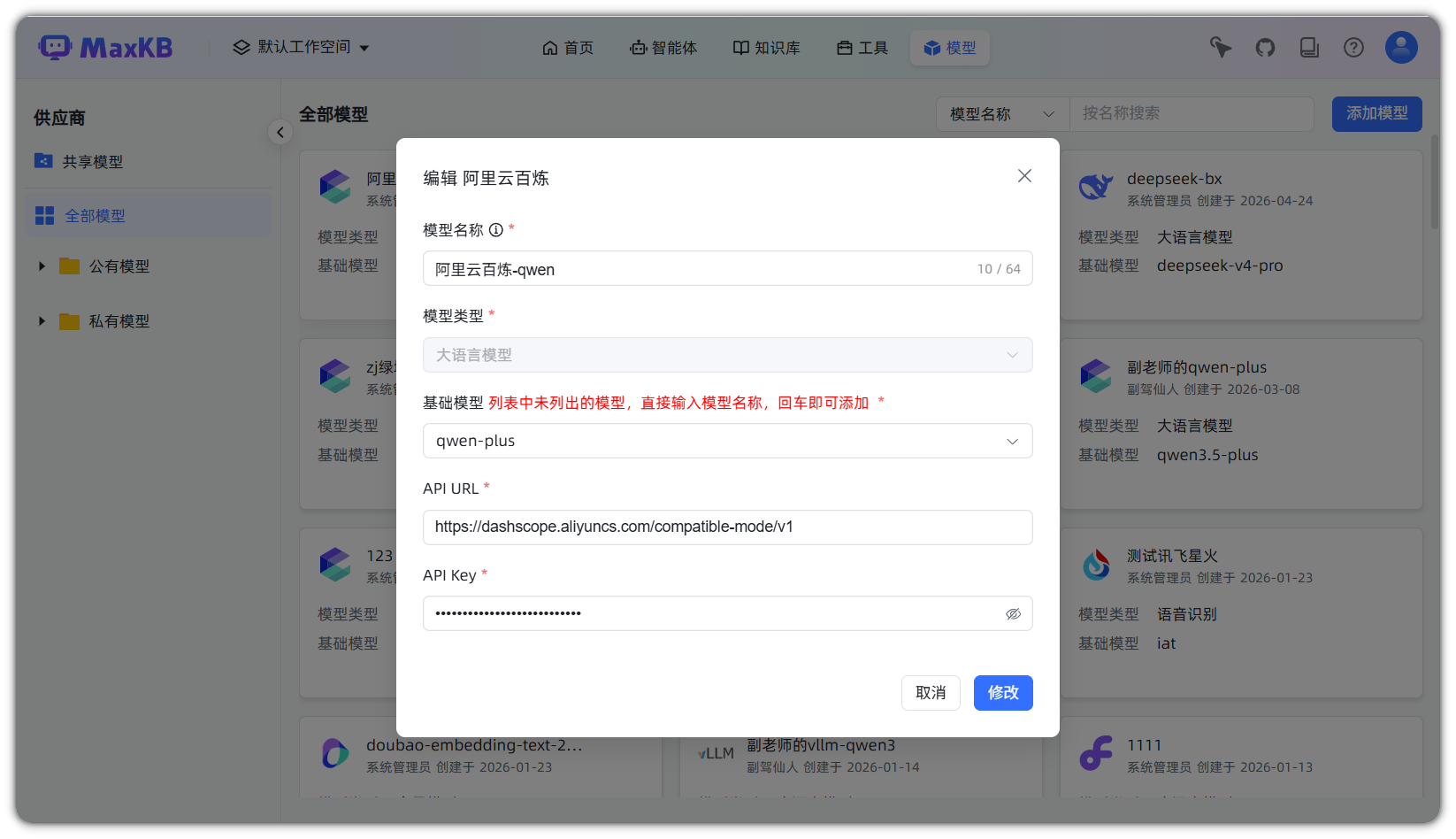Screen dimensions: 1456x839
Task: Click the deepseek-bx model whale icon
Action: [x=1096, y=187]
